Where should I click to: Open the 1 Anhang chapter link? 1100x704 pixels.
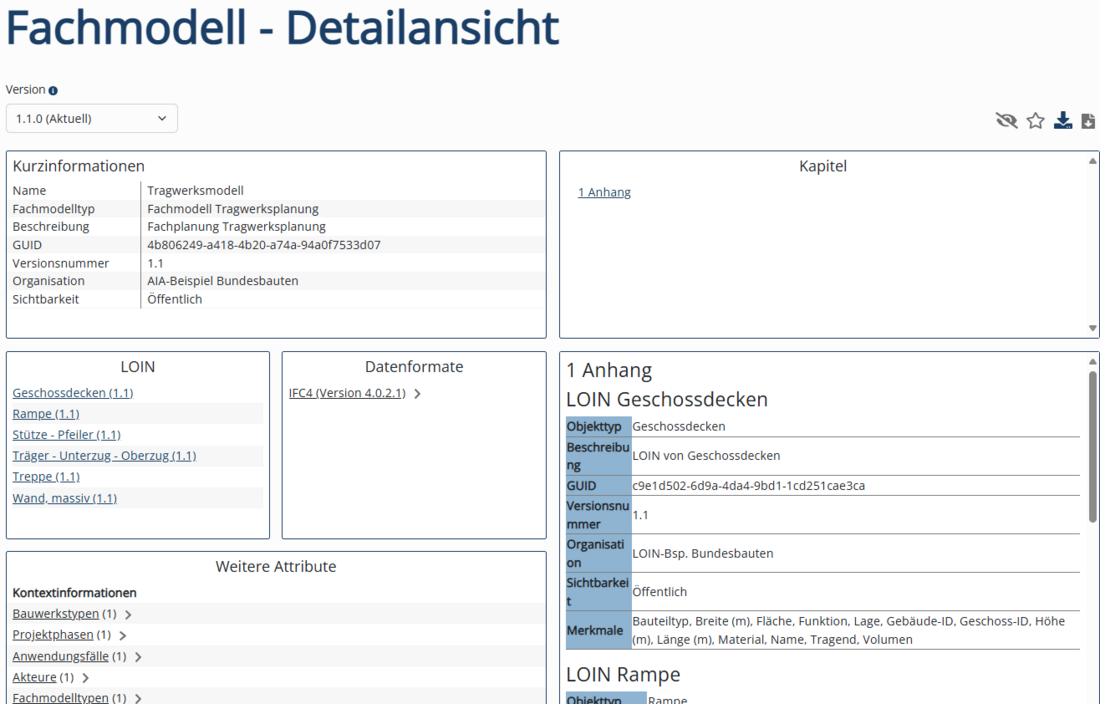coord(604,192)
